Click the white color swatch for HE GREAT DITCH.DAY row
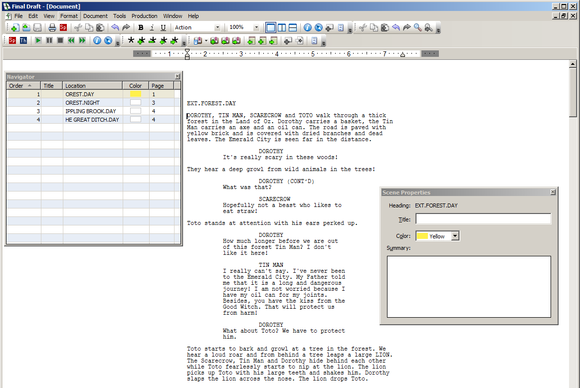The width and height of the screenshot is (580, 388). coord(135,119)
